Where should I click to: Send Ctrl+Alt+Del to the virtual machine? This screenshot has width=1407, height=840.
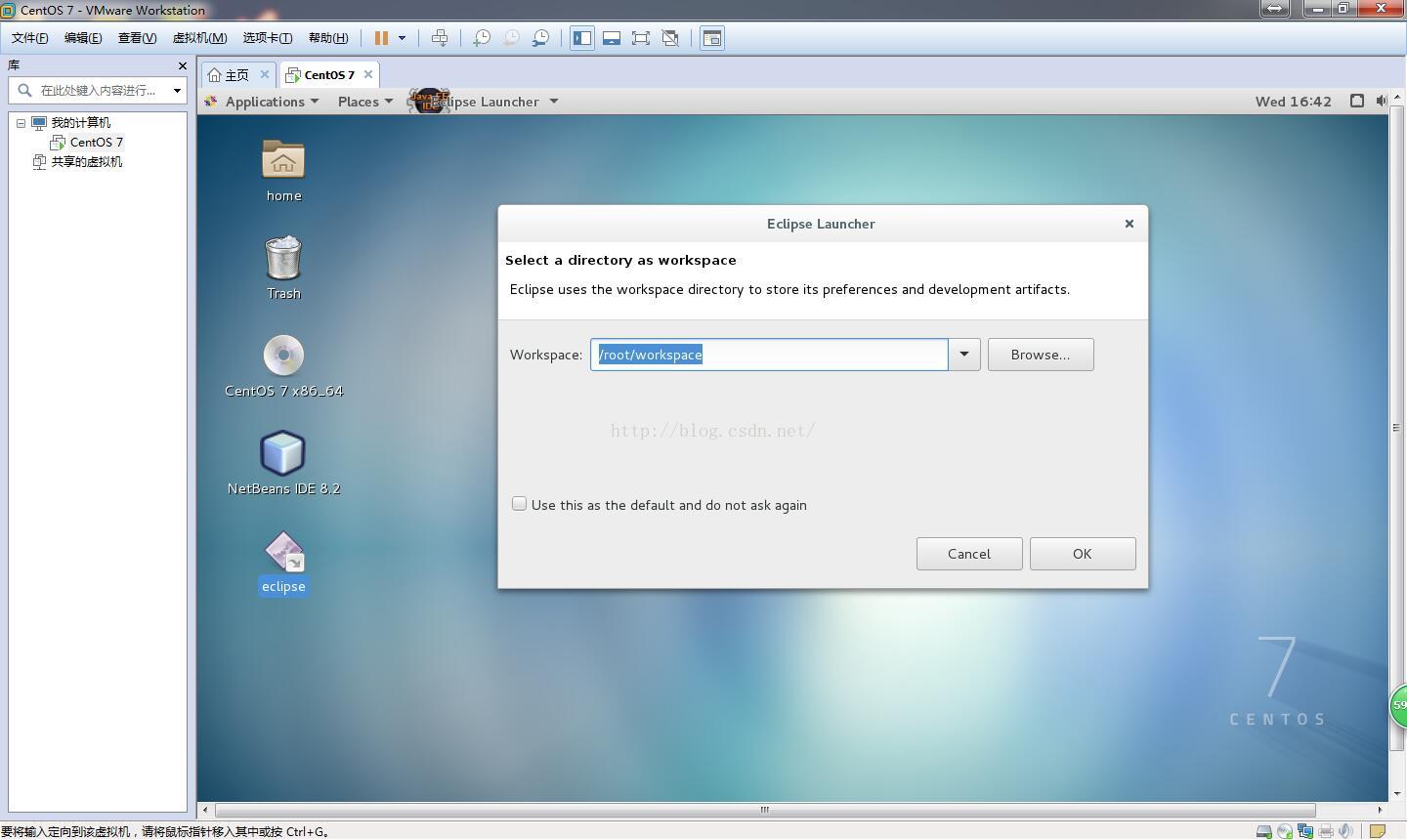[440, 38]
